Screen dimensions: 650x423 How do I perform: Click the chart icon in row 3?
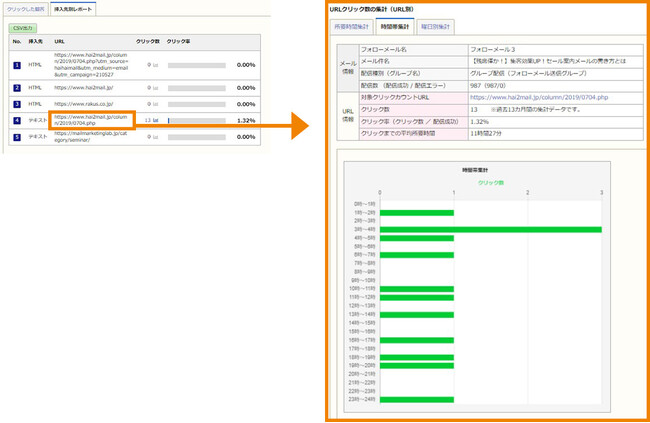pyautogui.click(x=156, y=103)
